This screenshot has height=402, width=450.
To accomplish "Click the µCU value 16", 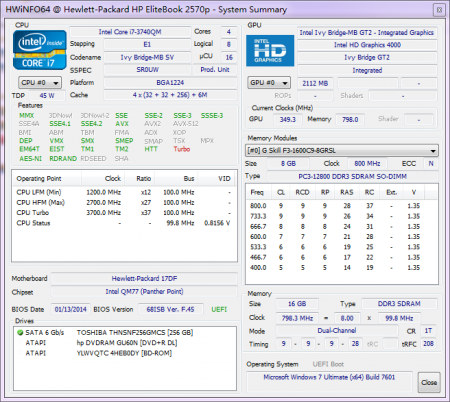I will pos(229,57).
